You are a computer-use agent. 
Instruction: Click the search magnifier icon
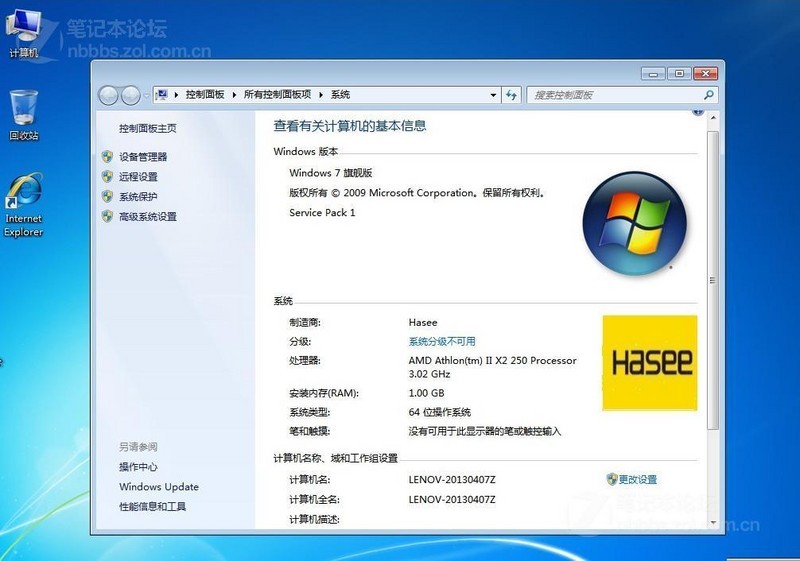[708, 95]
